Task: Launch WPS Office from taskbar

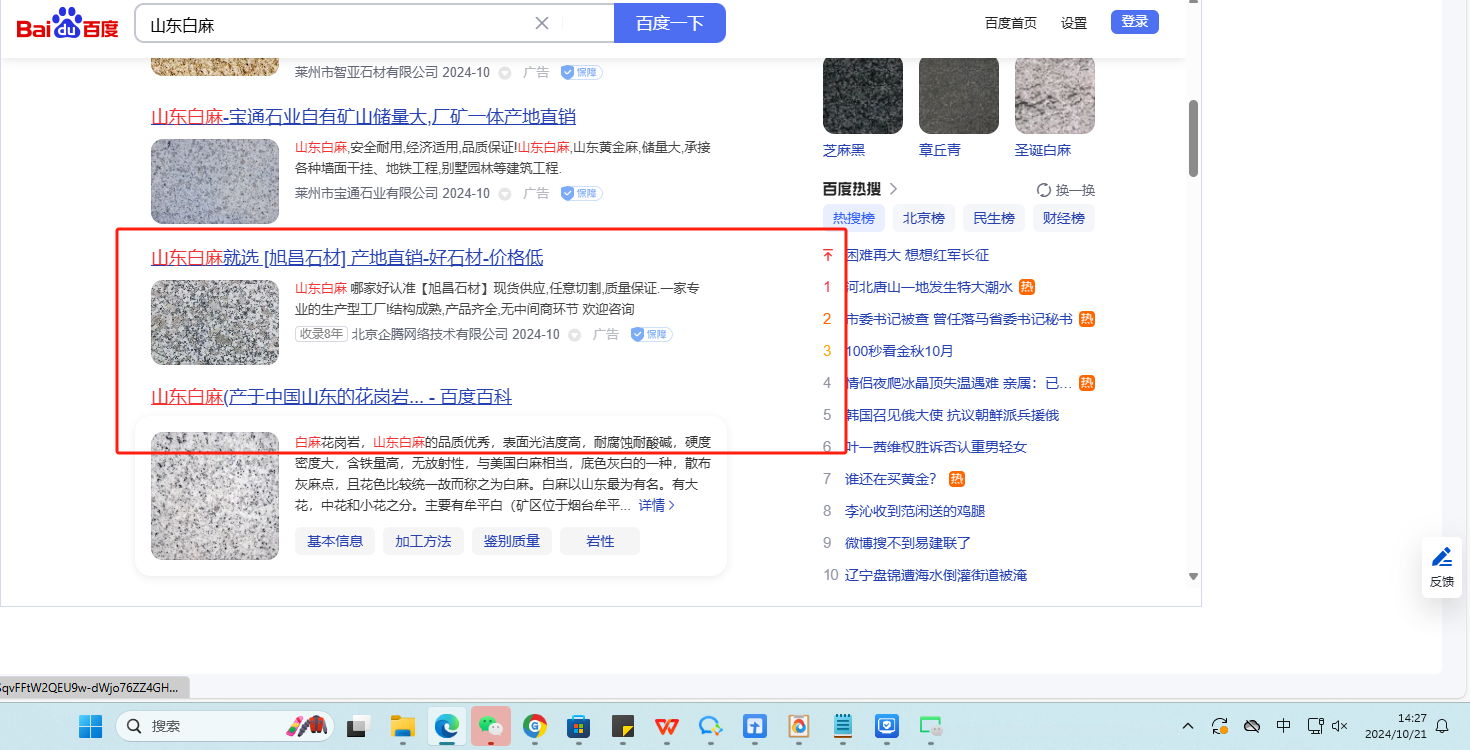Action: (667, 725)
